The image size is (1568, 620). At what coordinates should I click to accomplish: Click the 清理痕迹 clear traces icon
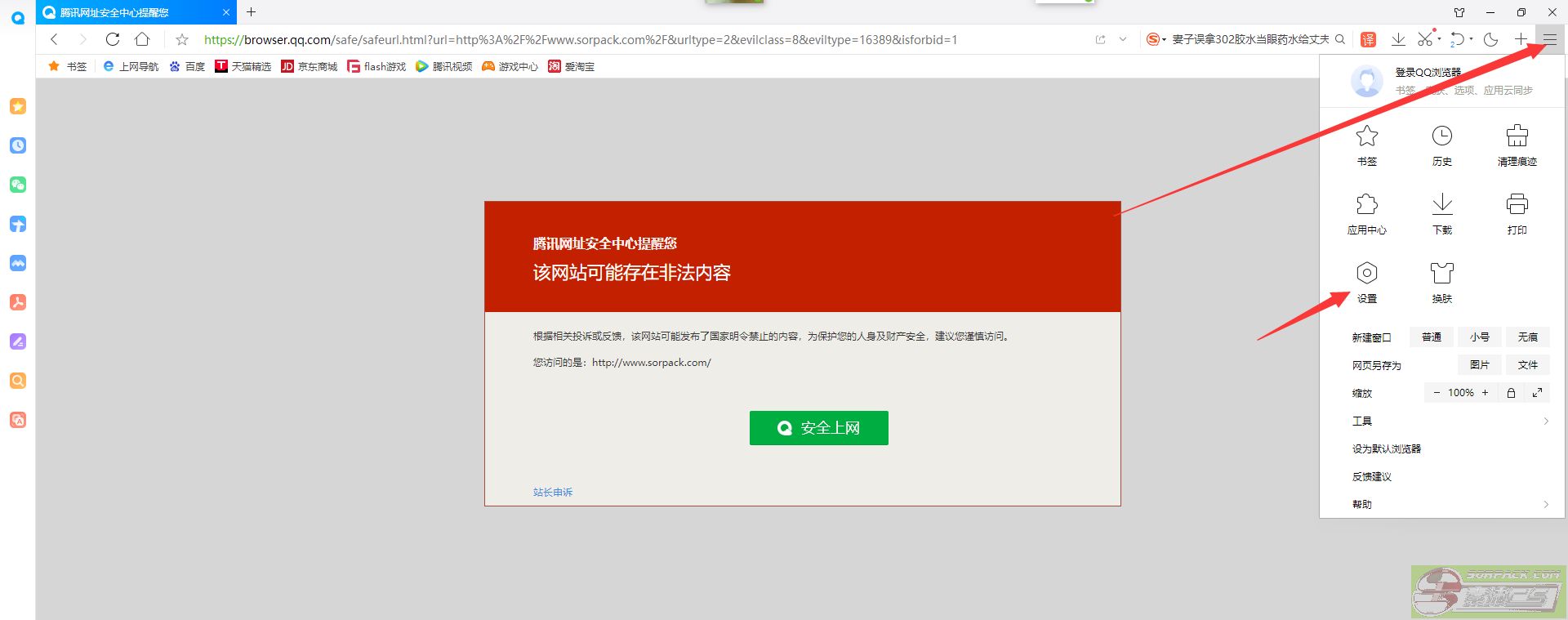pos(1517,145)
